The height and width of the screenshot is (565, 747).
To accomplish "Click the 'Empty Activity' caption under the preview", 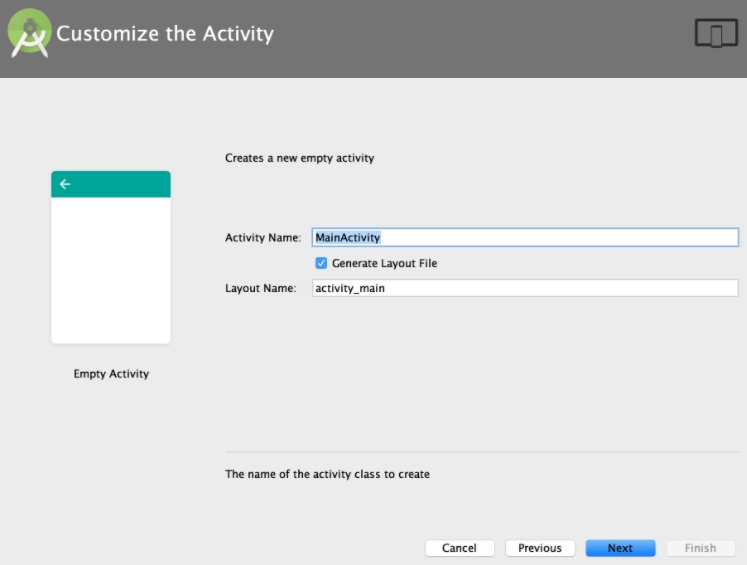I will point(111,374).
